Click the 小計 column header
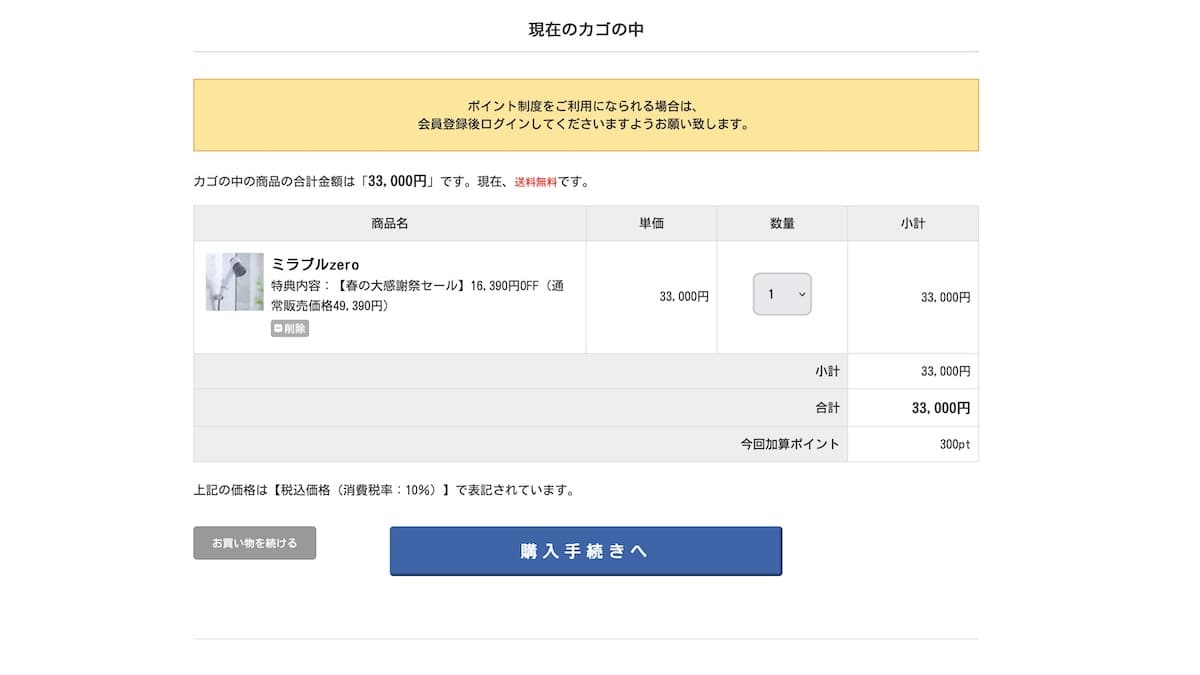Image resolution: width=1200 pixels, height=675 pixels. click(x=913, y=223)
